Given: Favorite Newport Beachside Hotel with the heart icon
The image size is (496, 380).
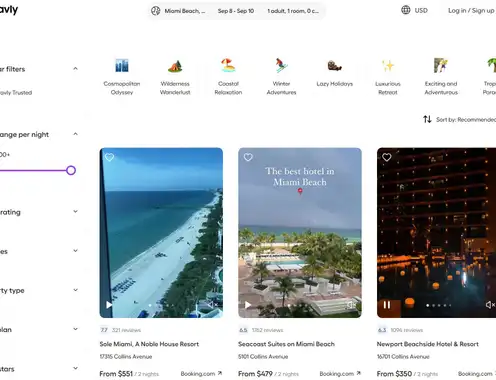Looking at the screenshot, I should click(387, 157).
